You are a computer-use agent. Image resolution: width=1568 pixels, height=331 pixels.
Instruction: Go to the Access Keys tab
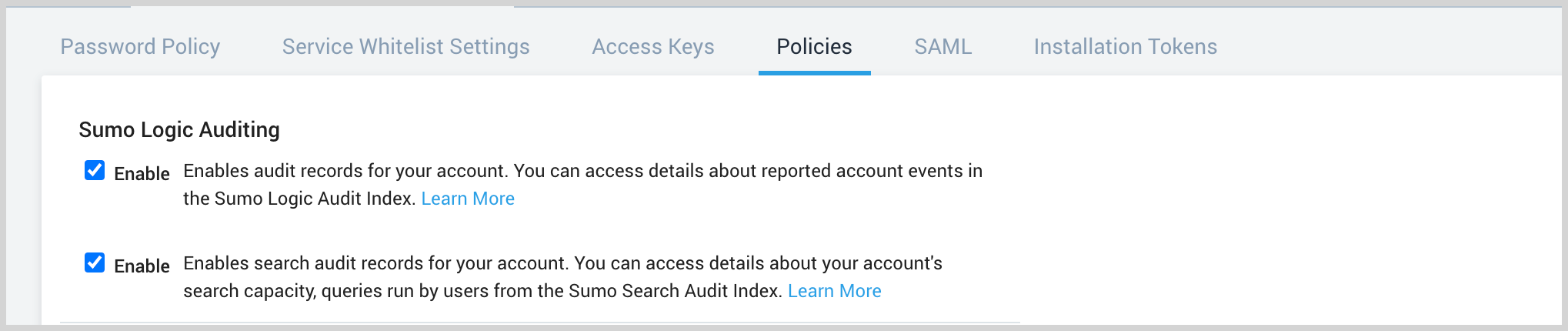point(652,47)
